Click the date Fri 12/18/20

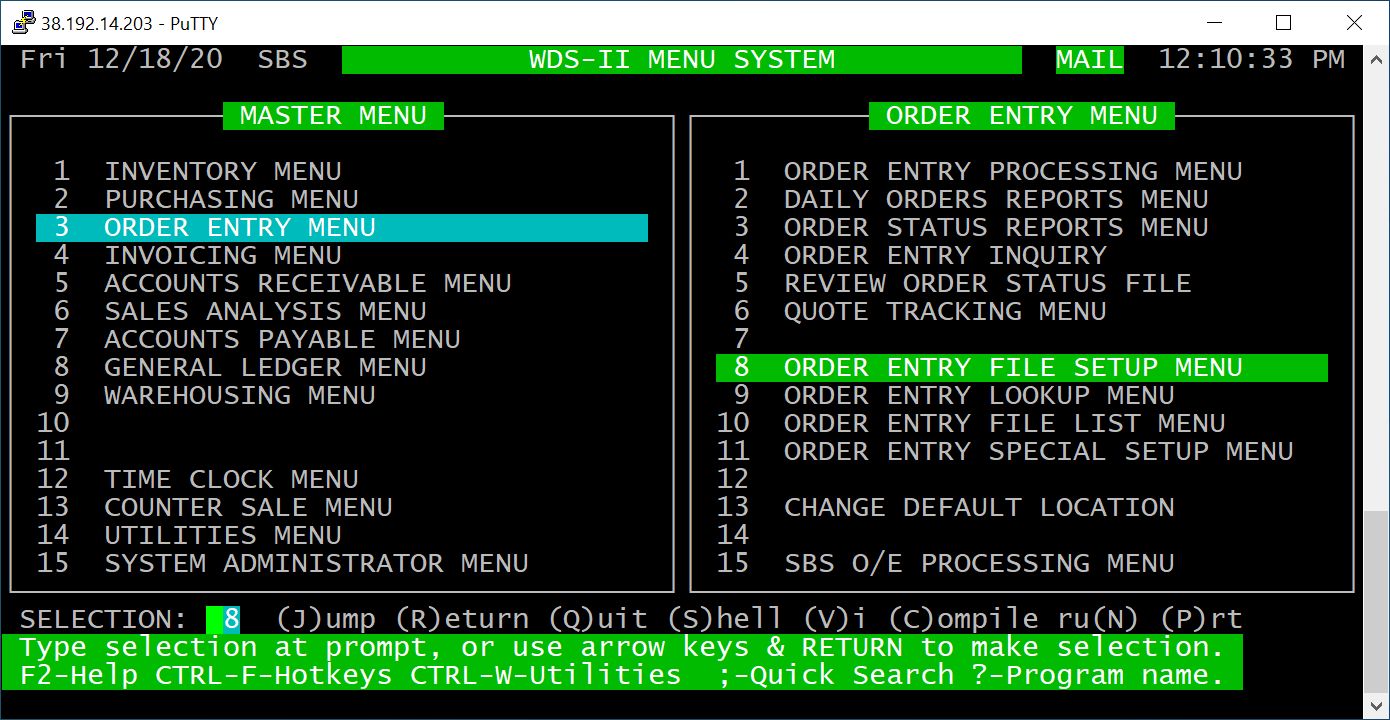click(x=121, y=59)
